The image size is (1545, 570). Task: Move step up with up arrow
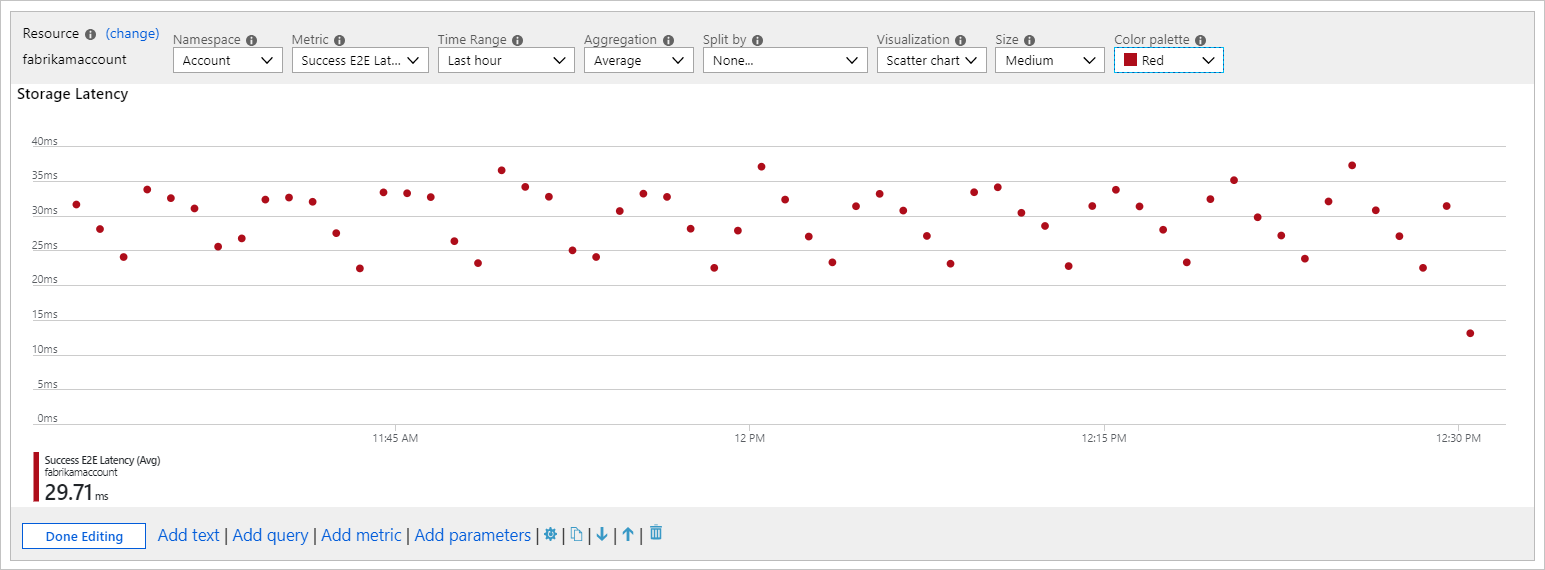pos(628,535)
